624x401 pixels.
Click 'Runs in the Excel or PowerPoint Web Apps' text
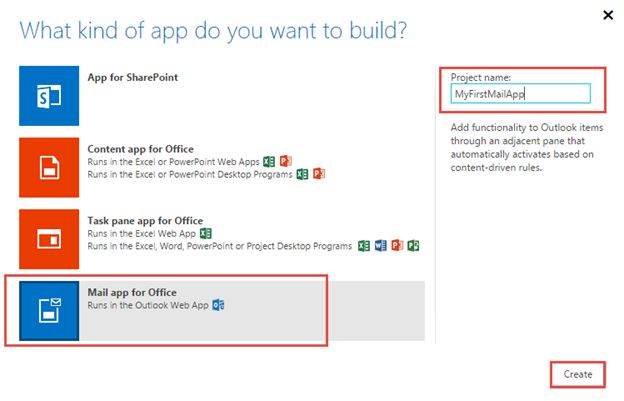click(x=174, y=162)
